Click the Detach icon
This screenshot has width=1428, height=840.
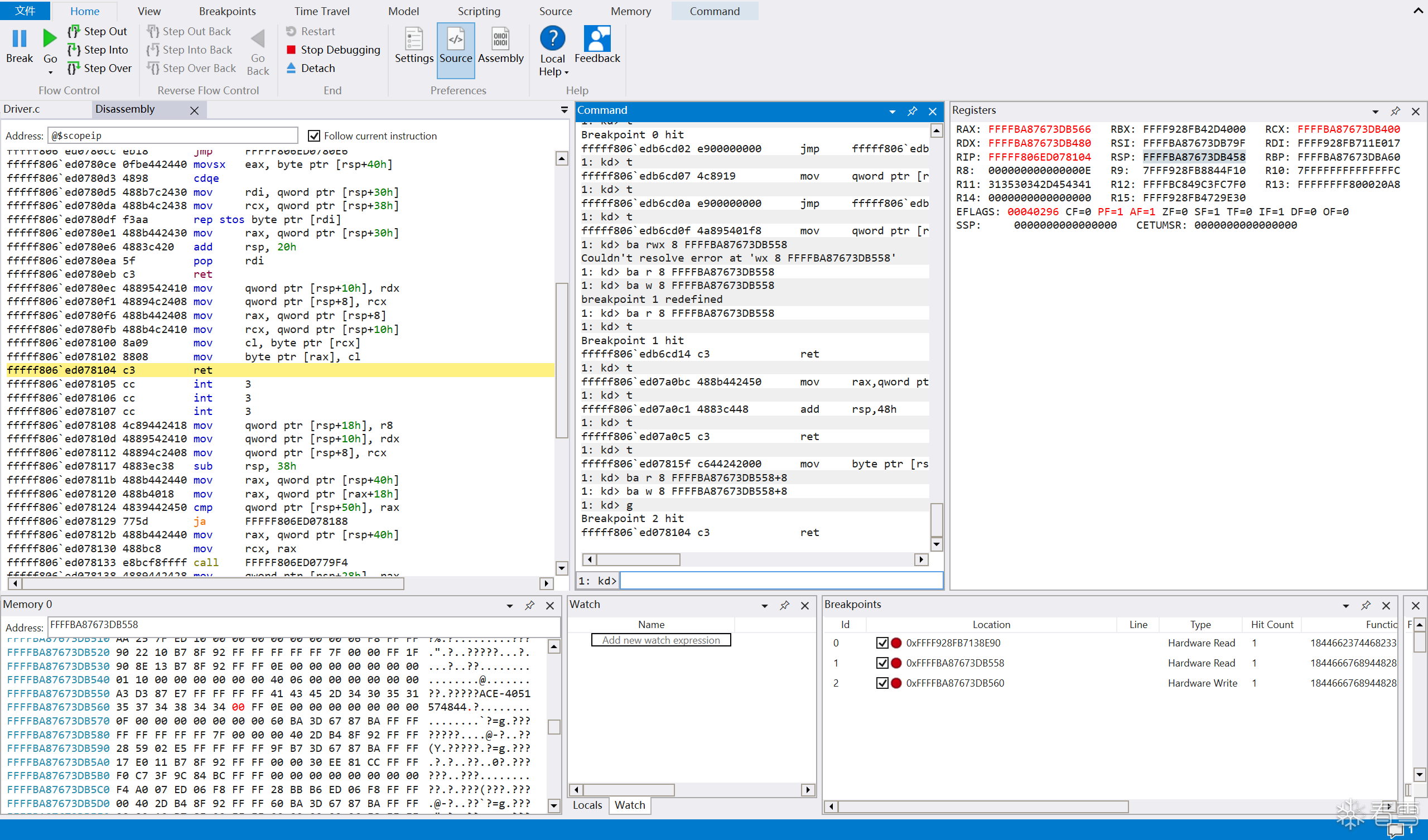(291, 68)
